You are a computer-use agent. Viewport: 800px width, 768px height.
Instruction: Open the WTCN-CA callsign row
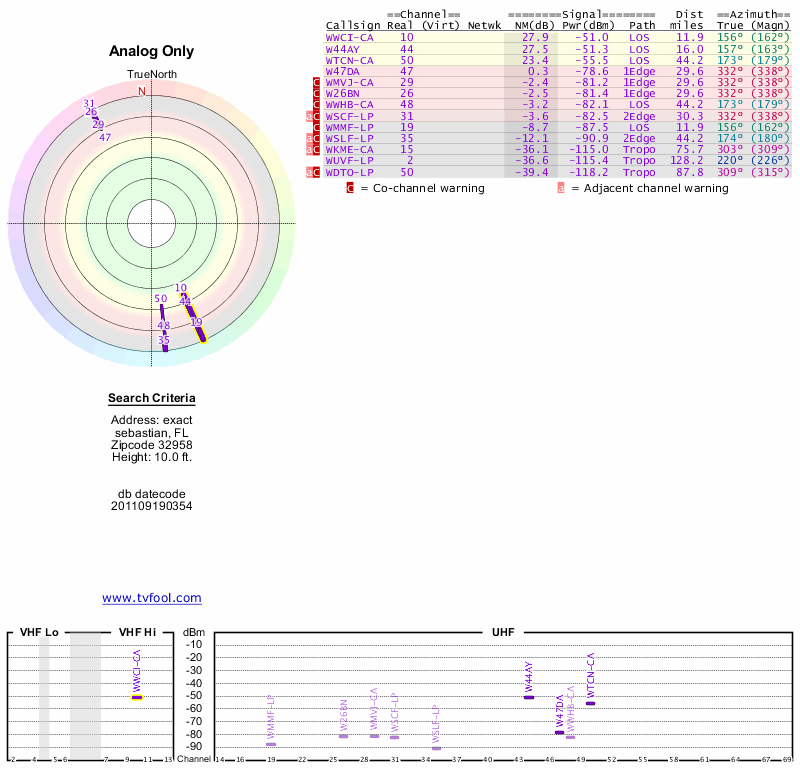(x=350, y=60)
